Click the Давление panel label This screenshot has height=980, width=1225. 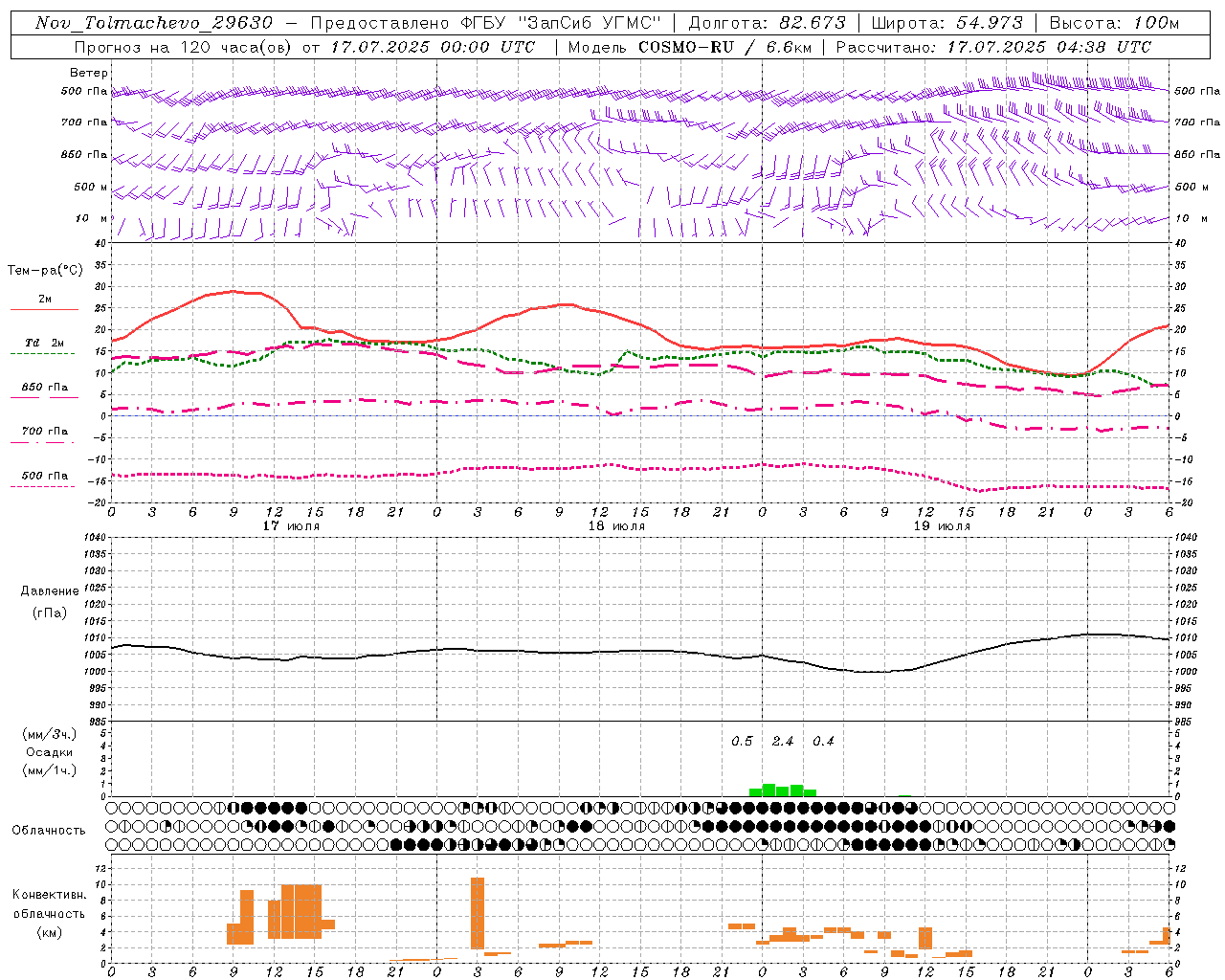[50, 591]
